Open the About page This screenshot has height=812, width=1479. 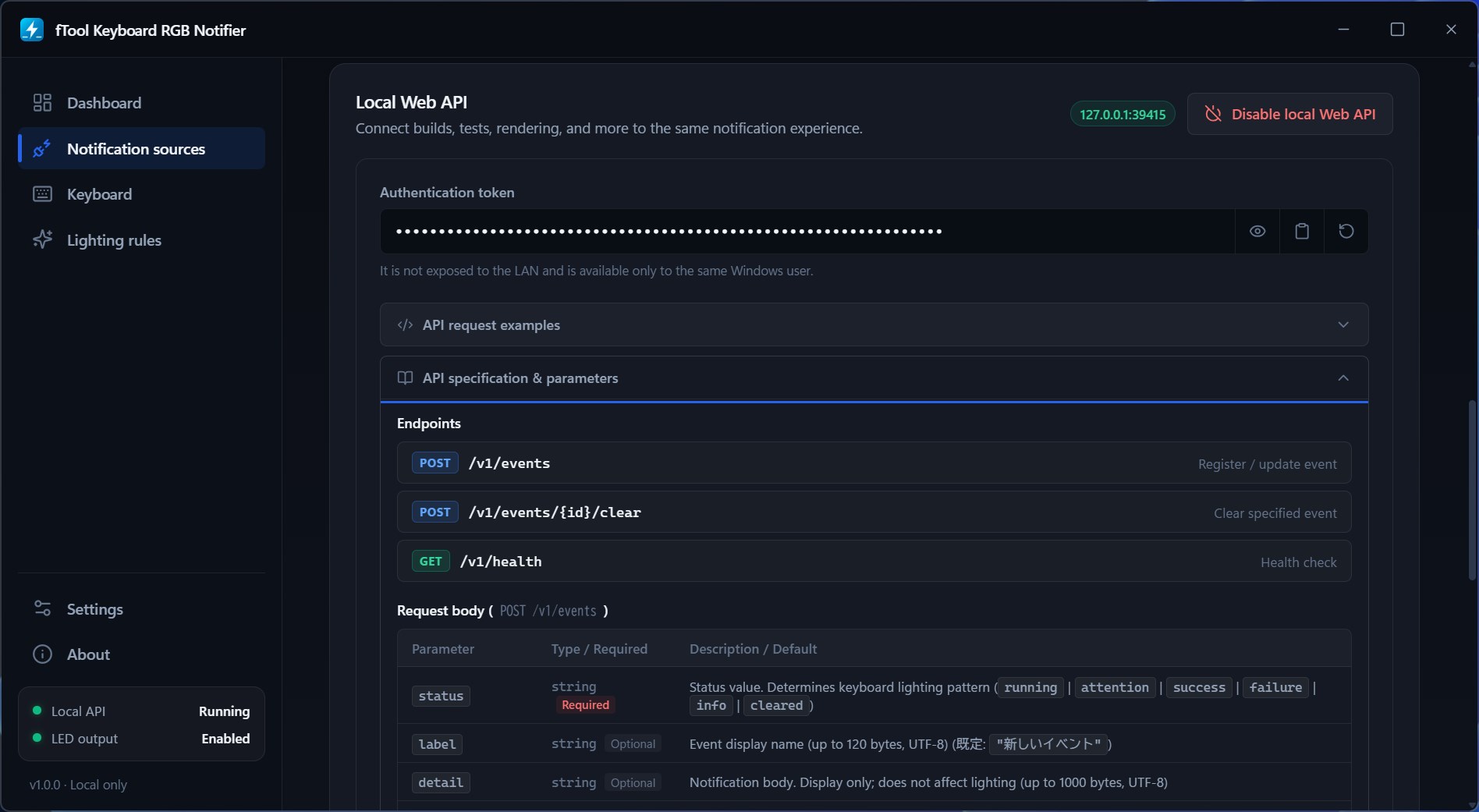coord(141,654)
